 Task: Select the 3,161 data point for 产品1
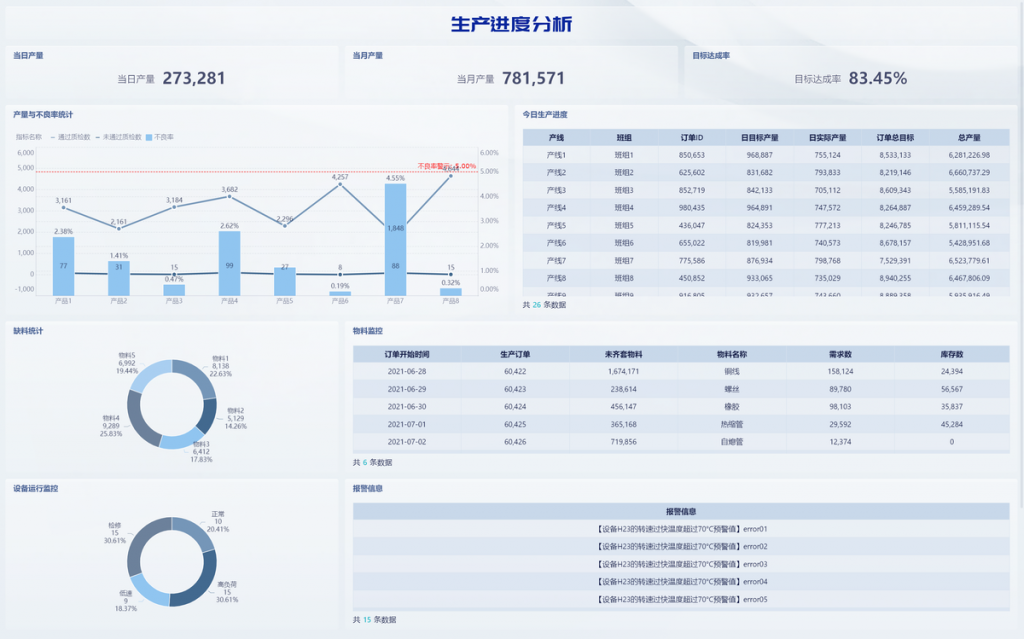(64, 207)
